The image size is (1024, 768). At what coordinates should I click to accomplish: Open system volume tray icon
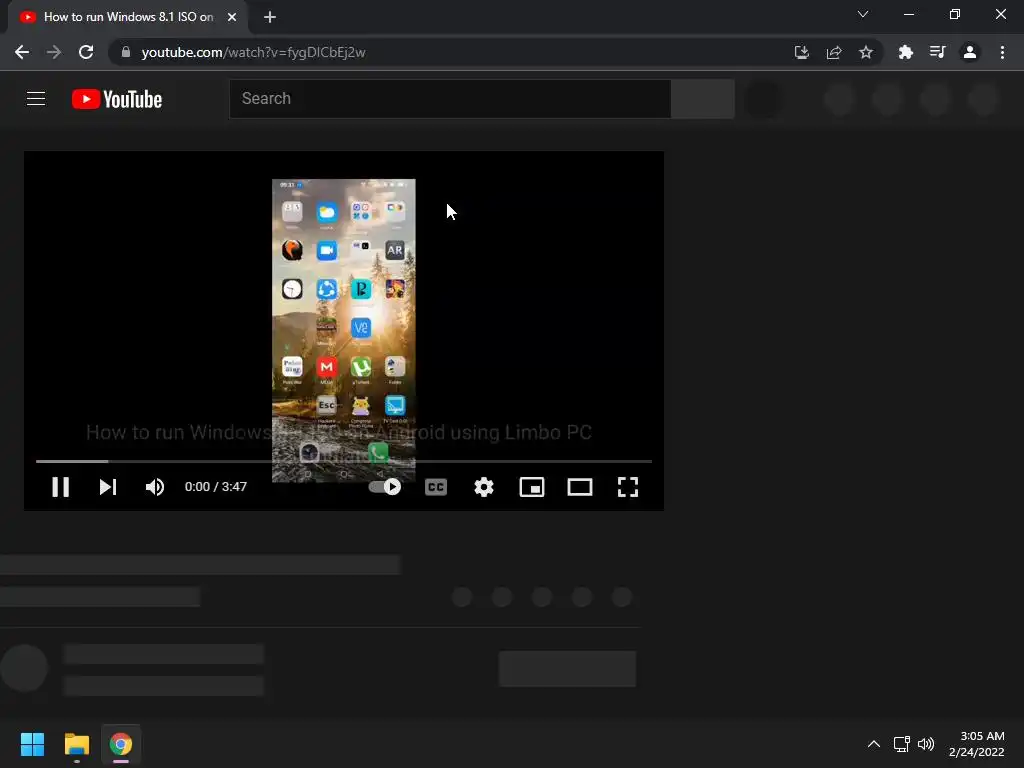[926, 744]
